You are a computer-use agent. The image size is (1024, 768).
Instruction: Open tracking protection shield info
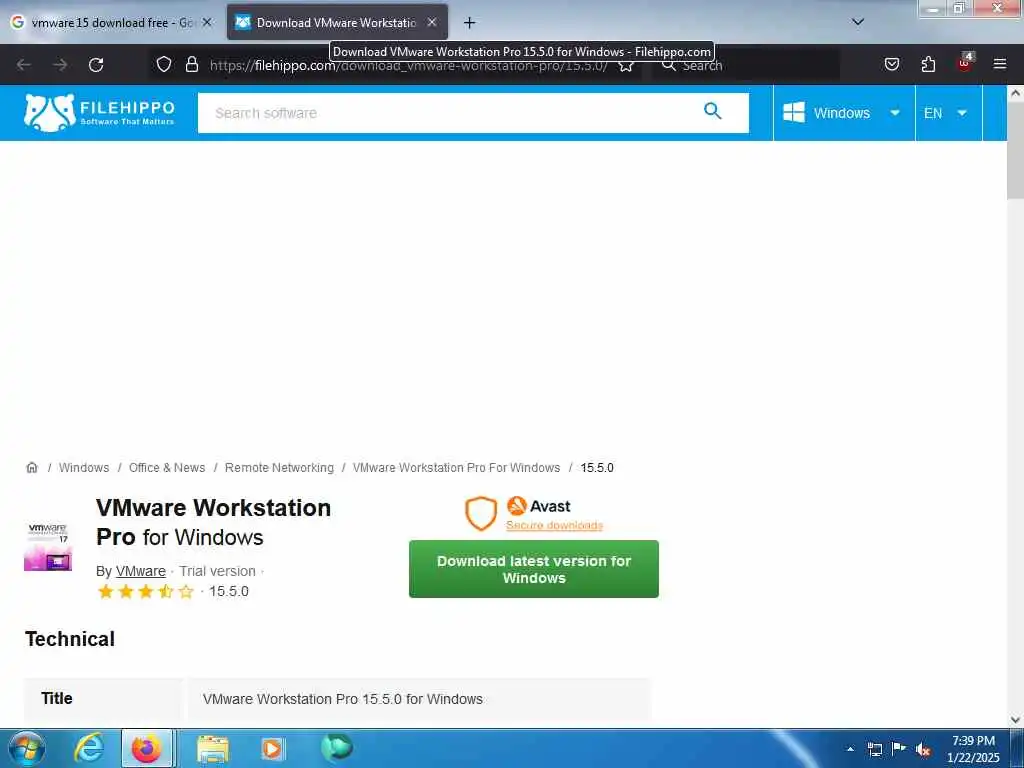point(164,65)
